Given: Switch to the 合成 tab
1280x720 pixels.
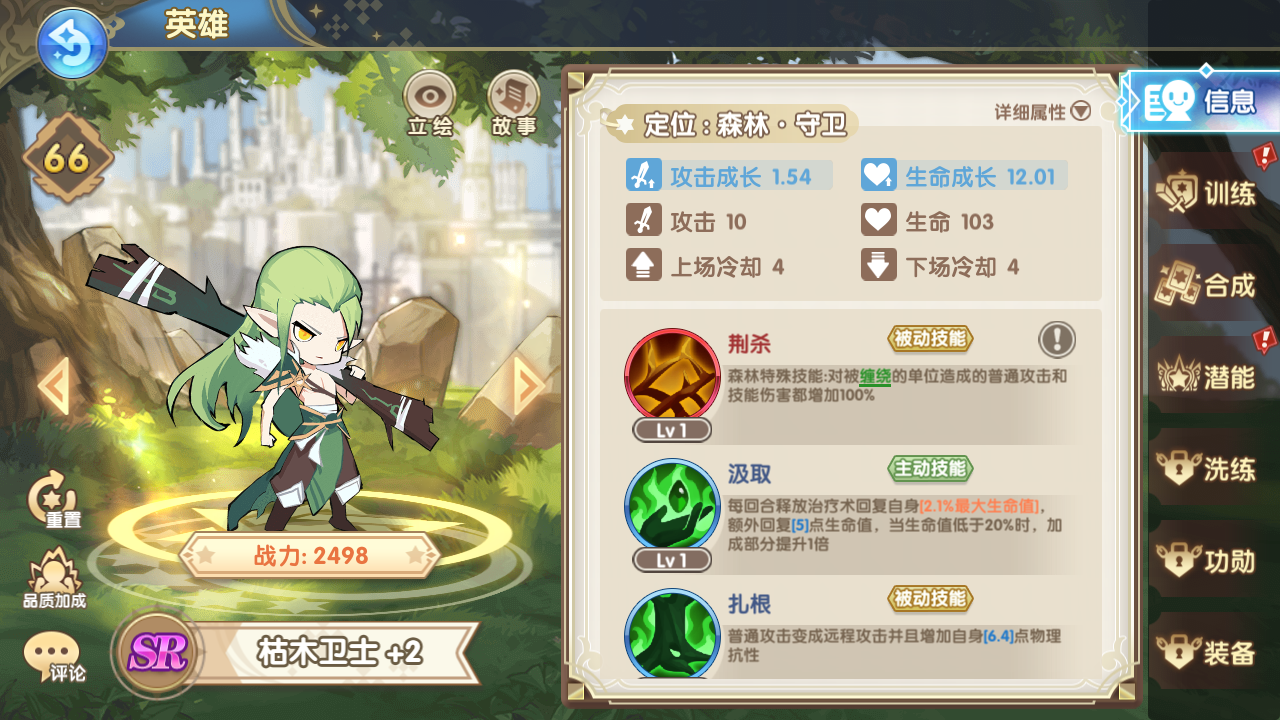Looking at the screenshot, I should [1207, 285].
